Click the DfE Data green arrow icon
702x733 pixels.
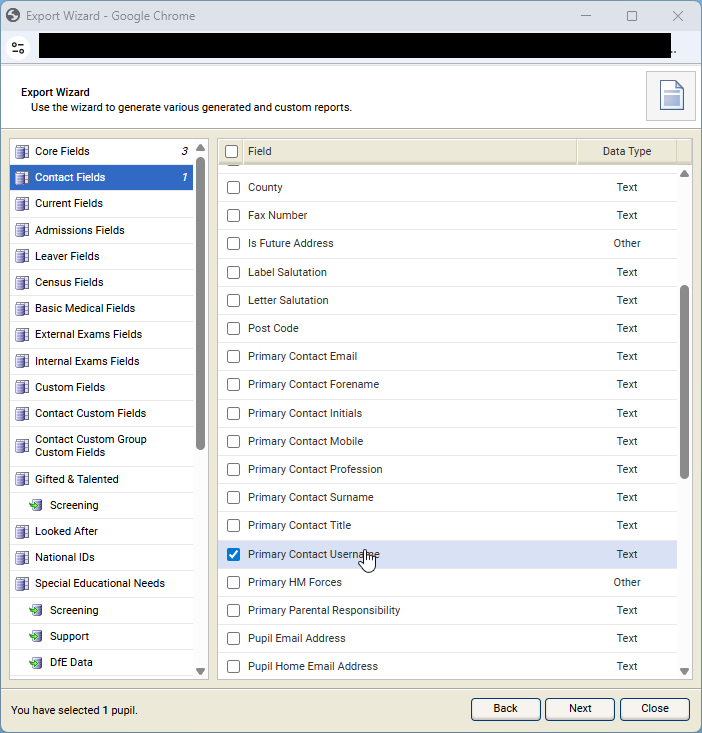37,663
